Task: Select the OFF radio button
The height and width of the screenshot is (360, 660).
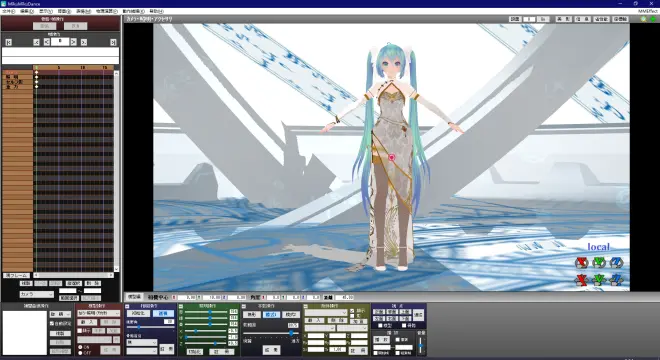Action: pos(80,352)
